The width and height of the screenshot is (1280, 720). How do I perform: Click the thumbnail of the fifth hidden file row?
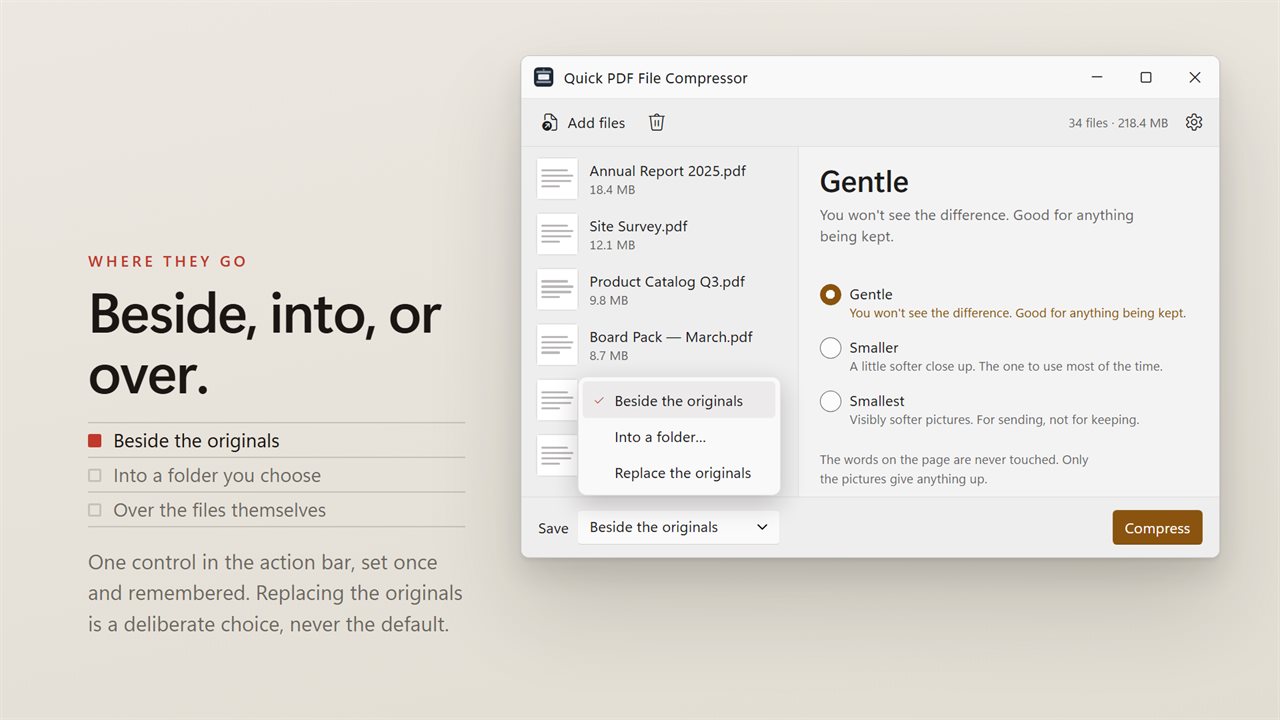pyautogui.click(x=557, y=400)
